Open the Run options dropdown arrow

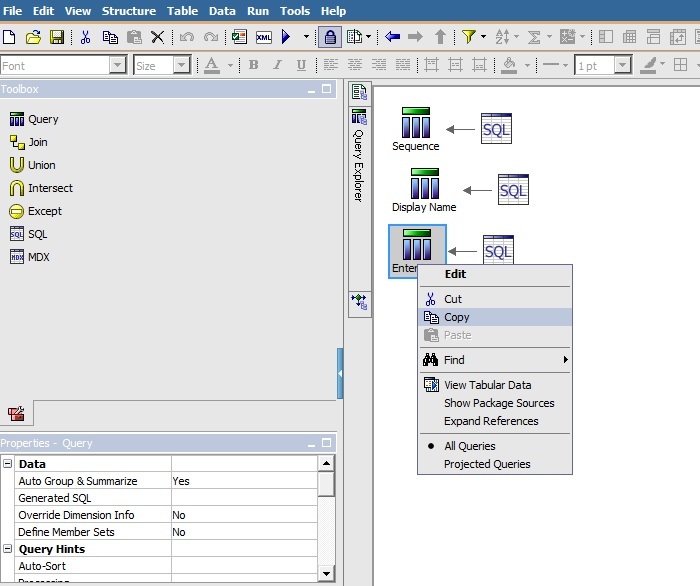(x=306, y=37)
